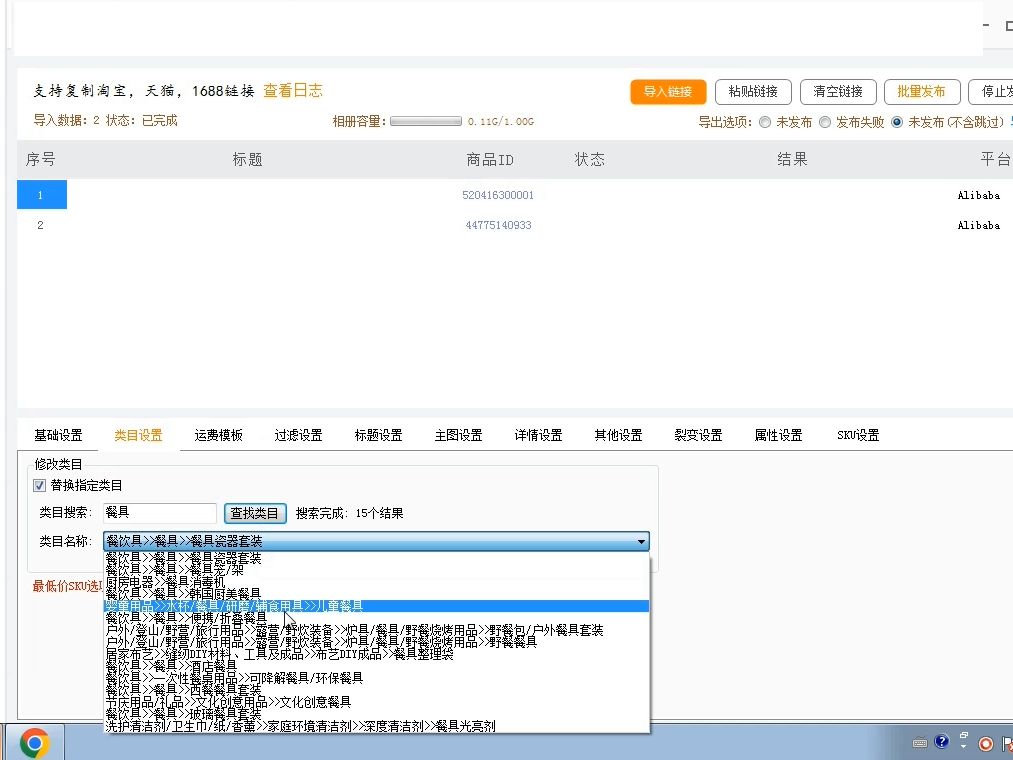Start batch publishing with 批量发布
This screenshot has height=760, width=1013.
click(921, 91)
